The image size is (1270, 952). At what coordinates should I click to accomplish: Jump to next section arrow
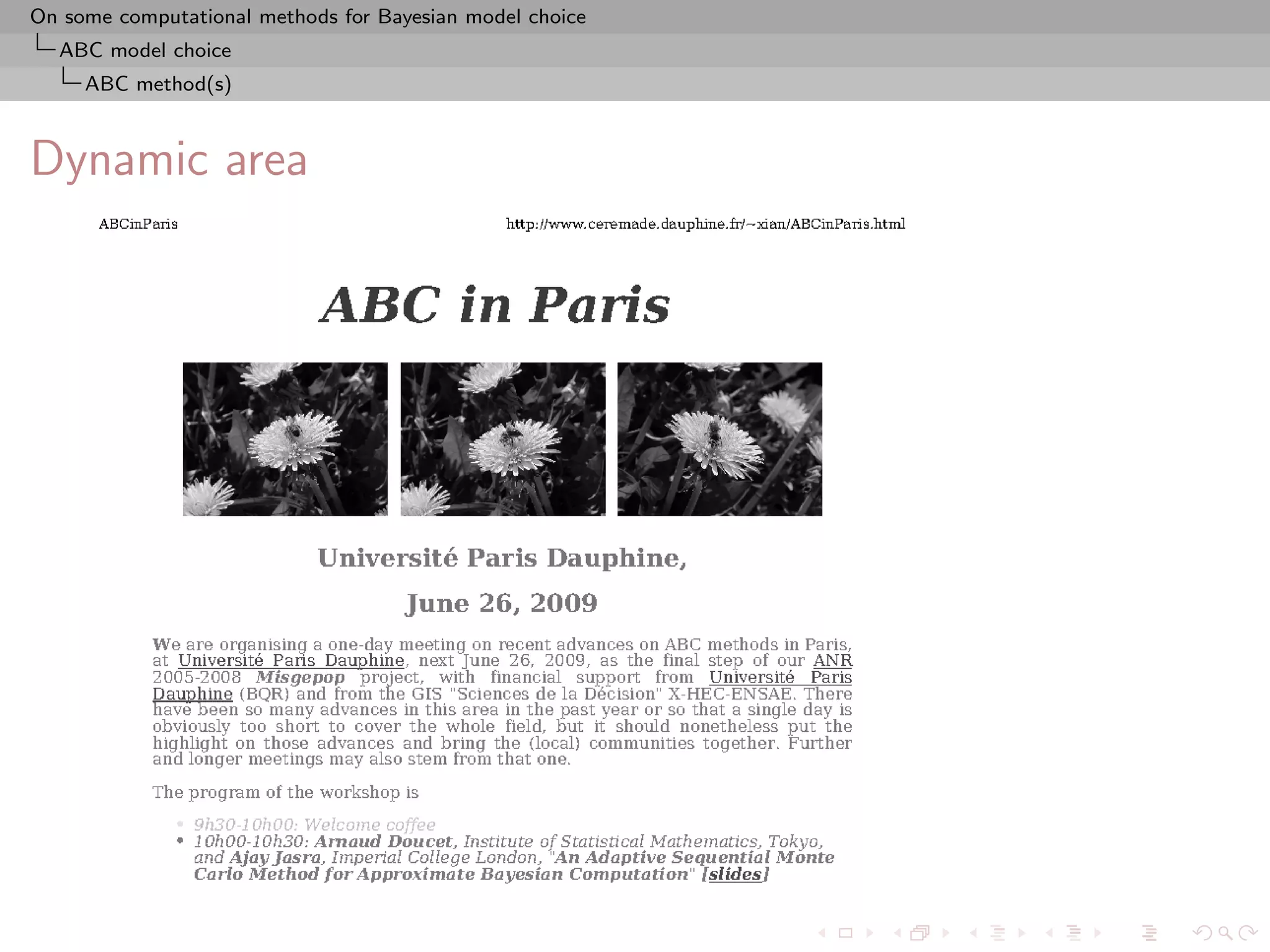(x=1097, y=933)
